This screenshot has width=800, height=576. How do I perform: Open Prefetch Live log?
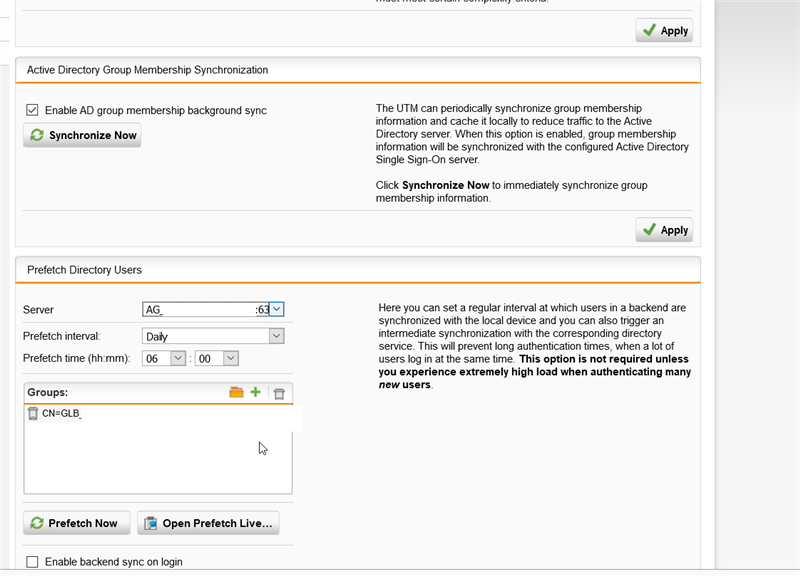click(208, 523)
